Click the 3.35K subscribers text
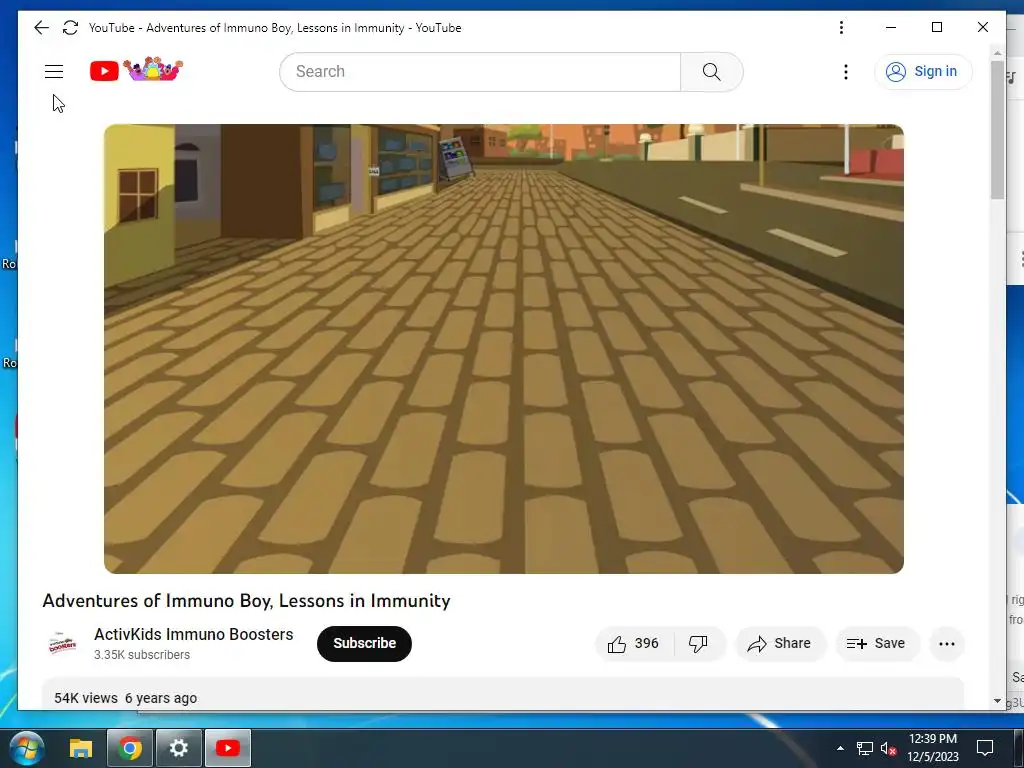The width and height of the screenshot is (1024, 768). [x=142, y=655]
